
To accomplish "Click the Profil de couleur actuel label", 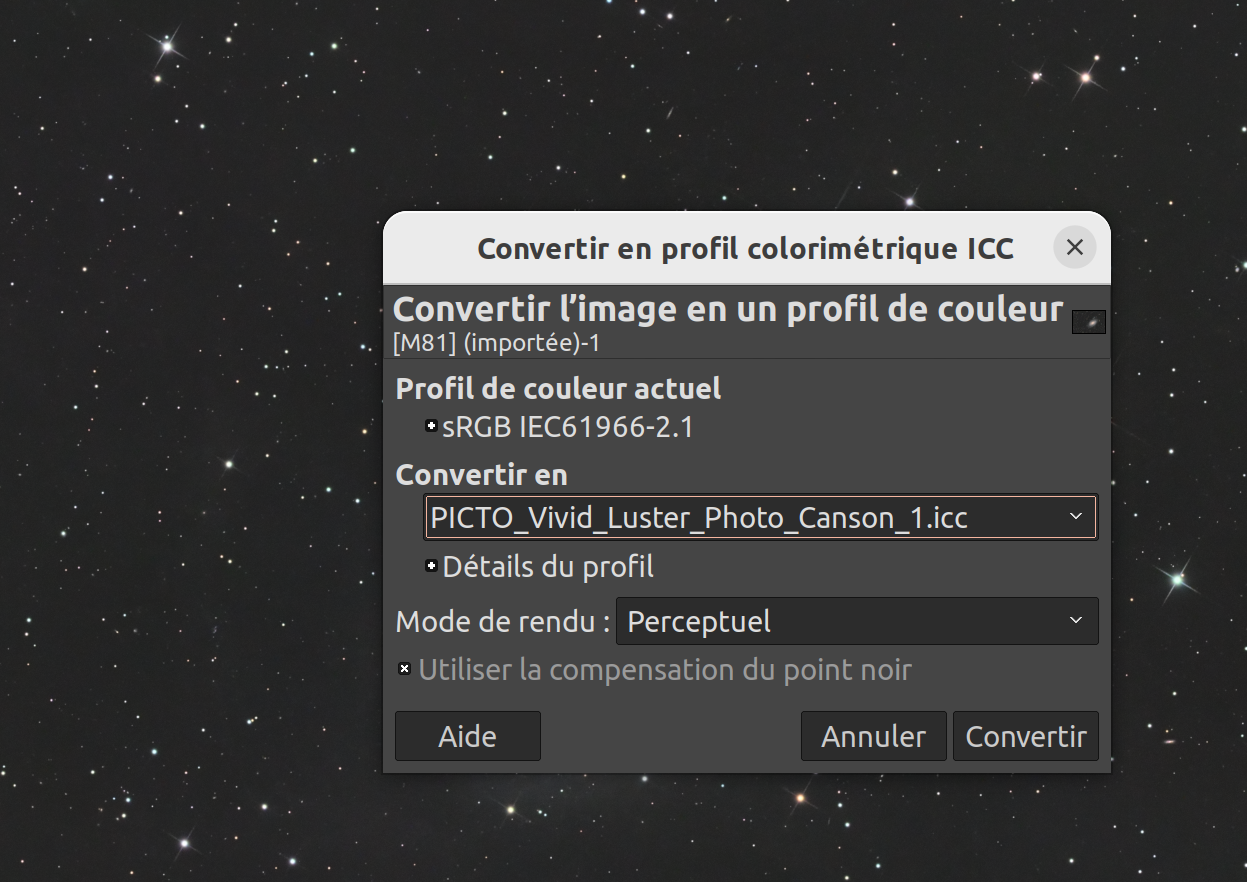I will click(x=559, y=388).
